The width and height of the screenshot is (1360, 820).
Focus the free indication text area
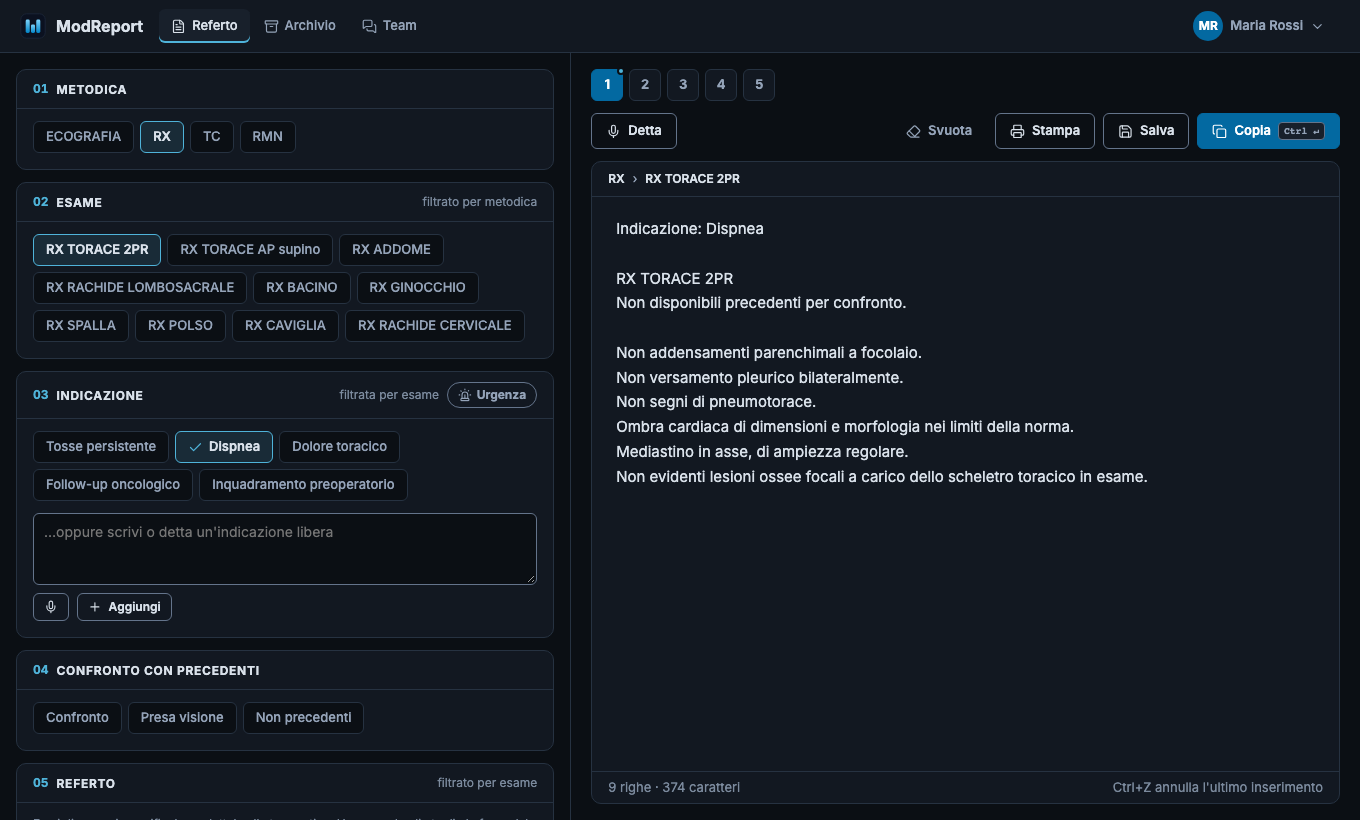[285, 549]
